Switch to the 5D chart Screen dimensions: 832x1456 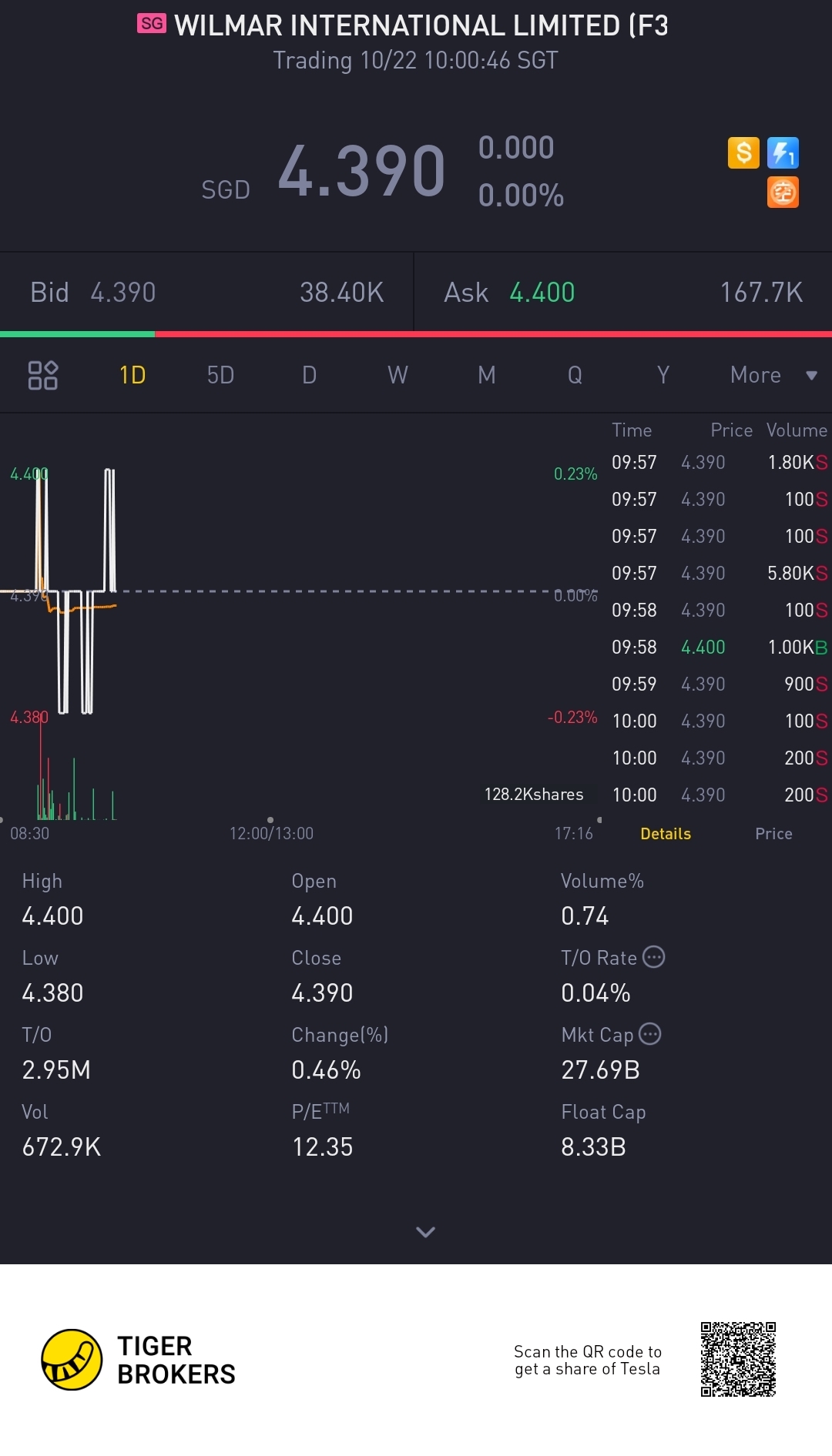[220, 375]
